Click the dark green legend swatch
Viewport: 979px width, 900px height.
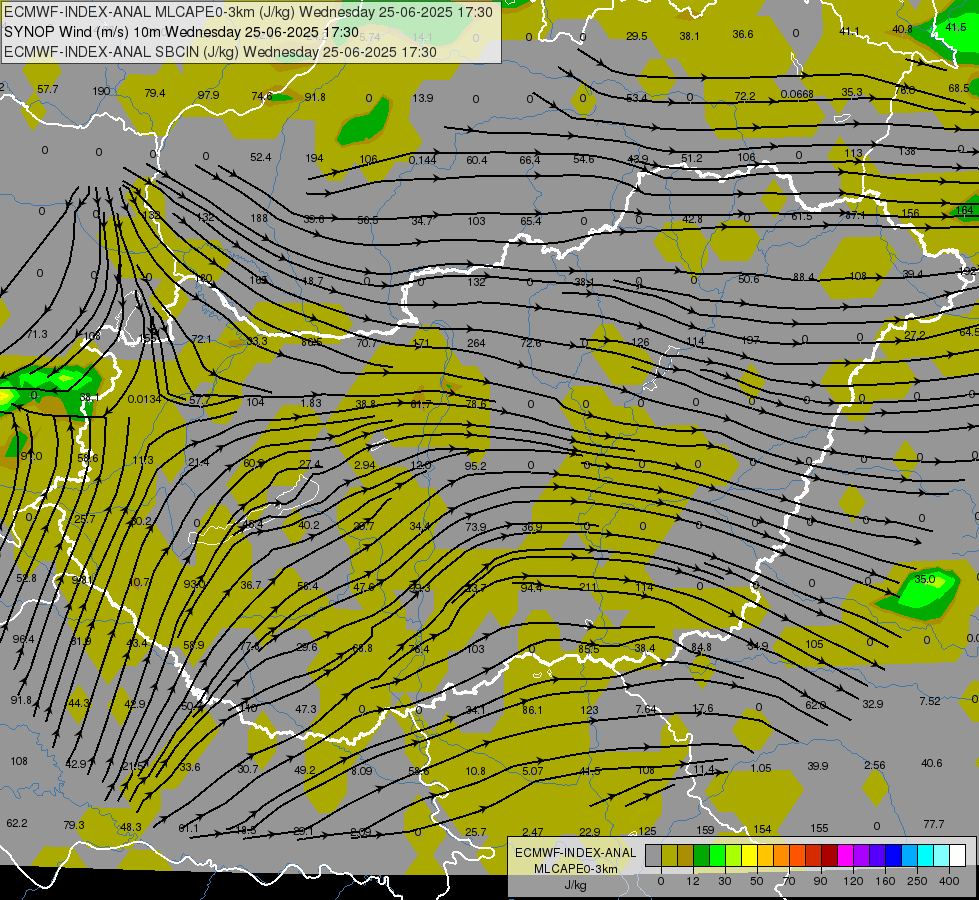pyautogui.click(x=702, y=856)
